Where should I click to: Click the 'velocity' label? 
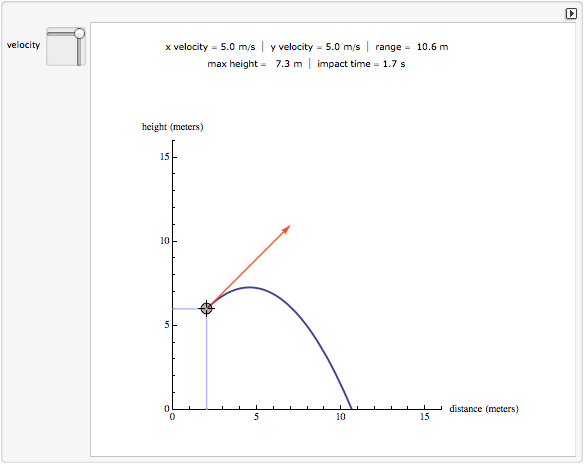[24, 45]
